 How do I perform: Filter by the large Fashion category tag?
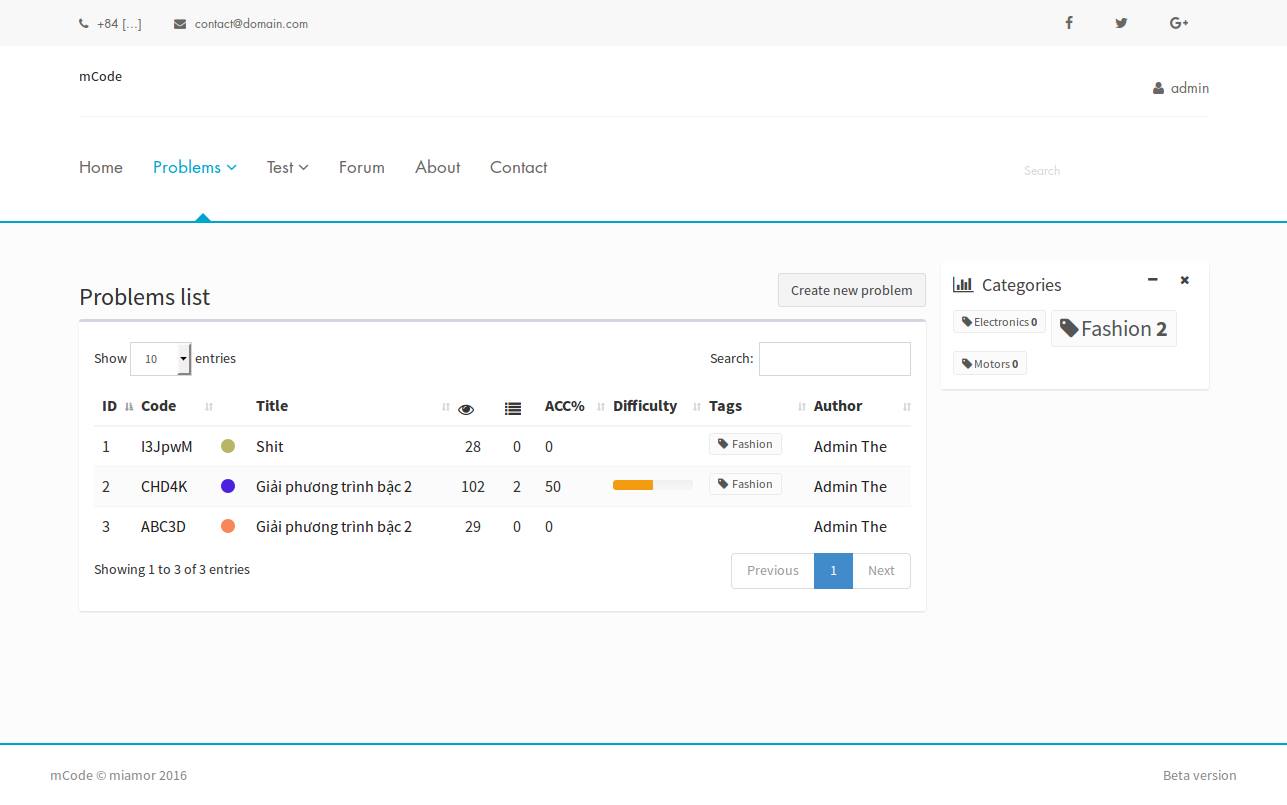1113,329
